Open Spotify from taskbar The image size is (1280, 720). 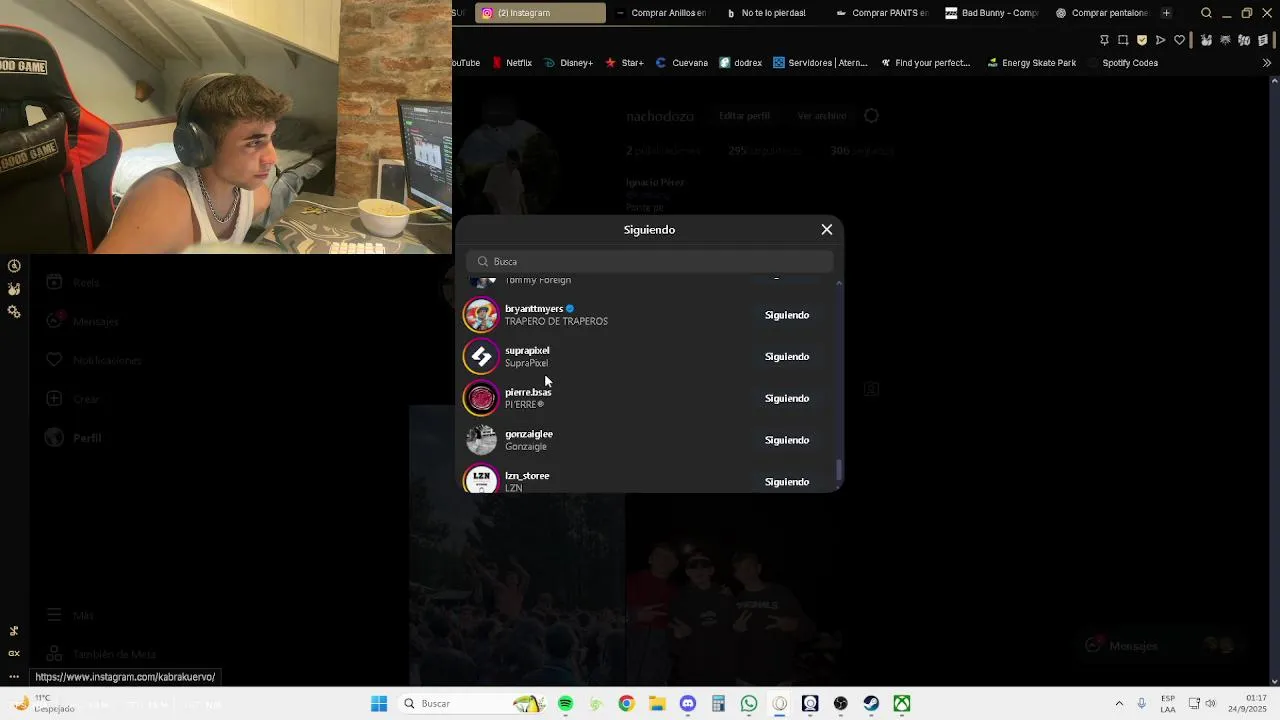pos(565,704)
